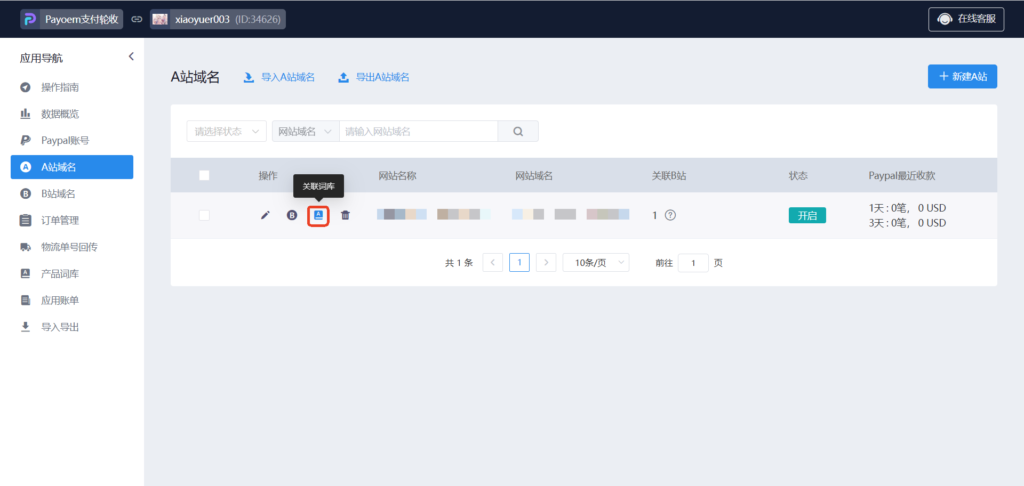Viewport: 1024px width, 486px height.
Task: Click the magnifier search button
Action: (518, 131)
